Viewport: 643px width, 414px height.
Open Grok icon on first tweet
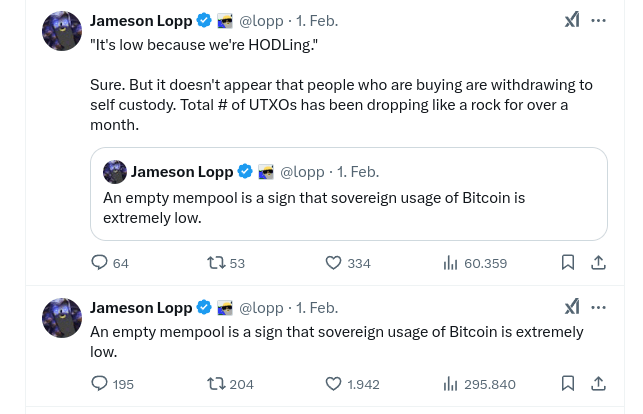point(571,20)
